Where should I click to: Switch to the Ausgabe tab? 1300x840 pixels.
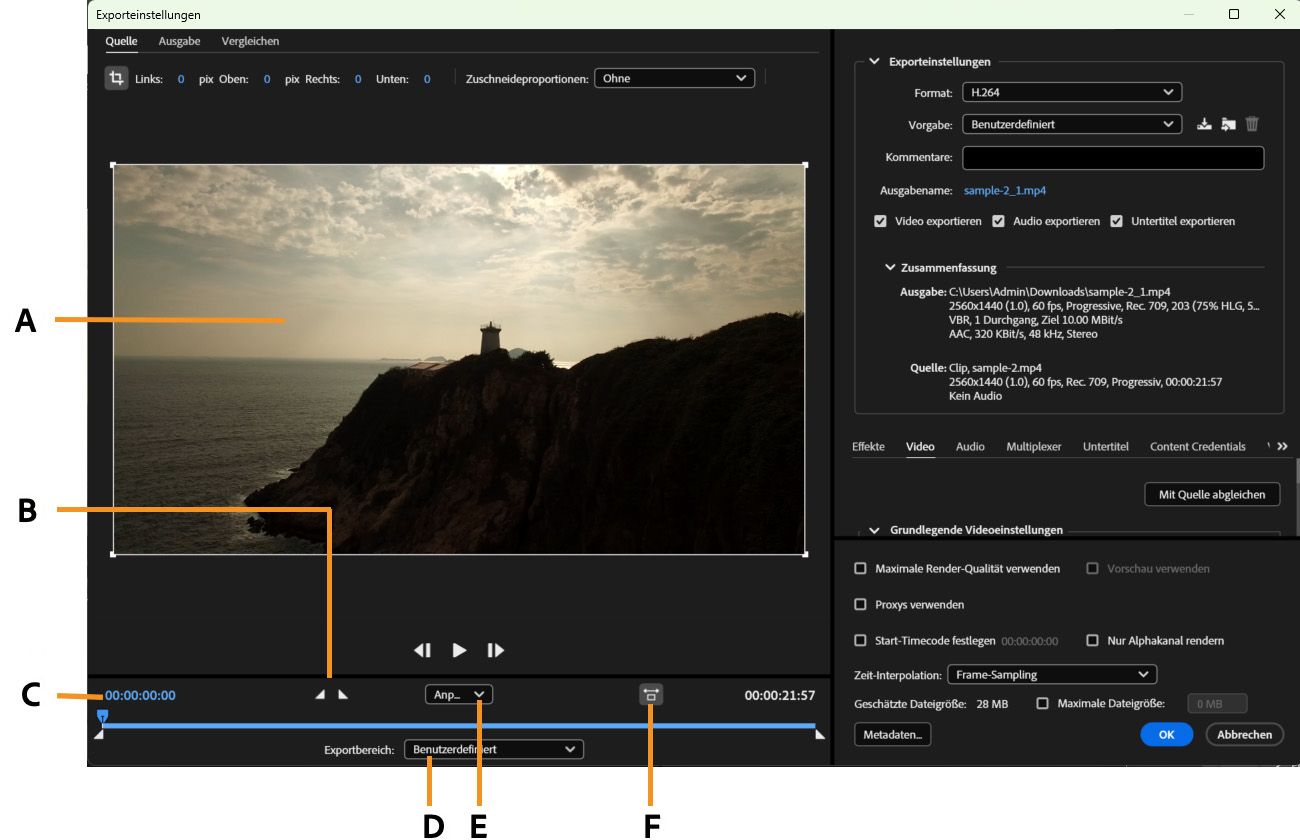[179, 41]
